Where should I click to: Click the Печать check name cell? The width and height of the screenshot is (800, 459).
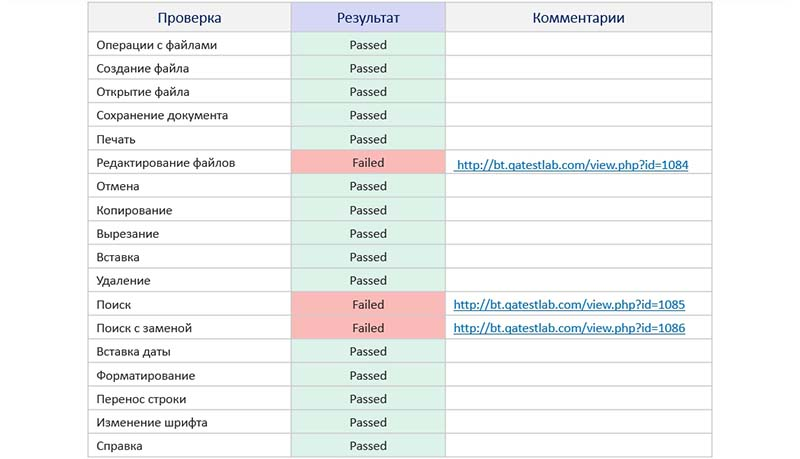coord(189,139)
